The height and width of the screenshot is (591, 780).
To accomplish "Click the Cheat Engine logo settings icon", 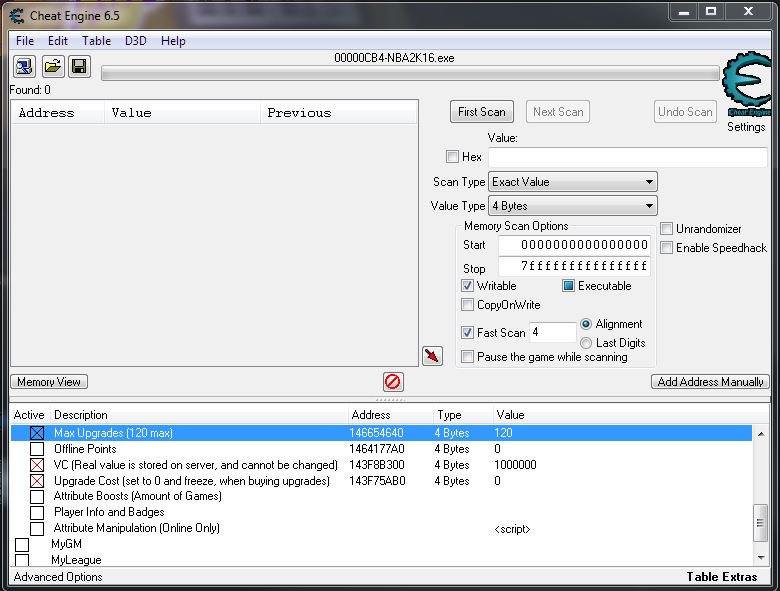I will 748,83.
